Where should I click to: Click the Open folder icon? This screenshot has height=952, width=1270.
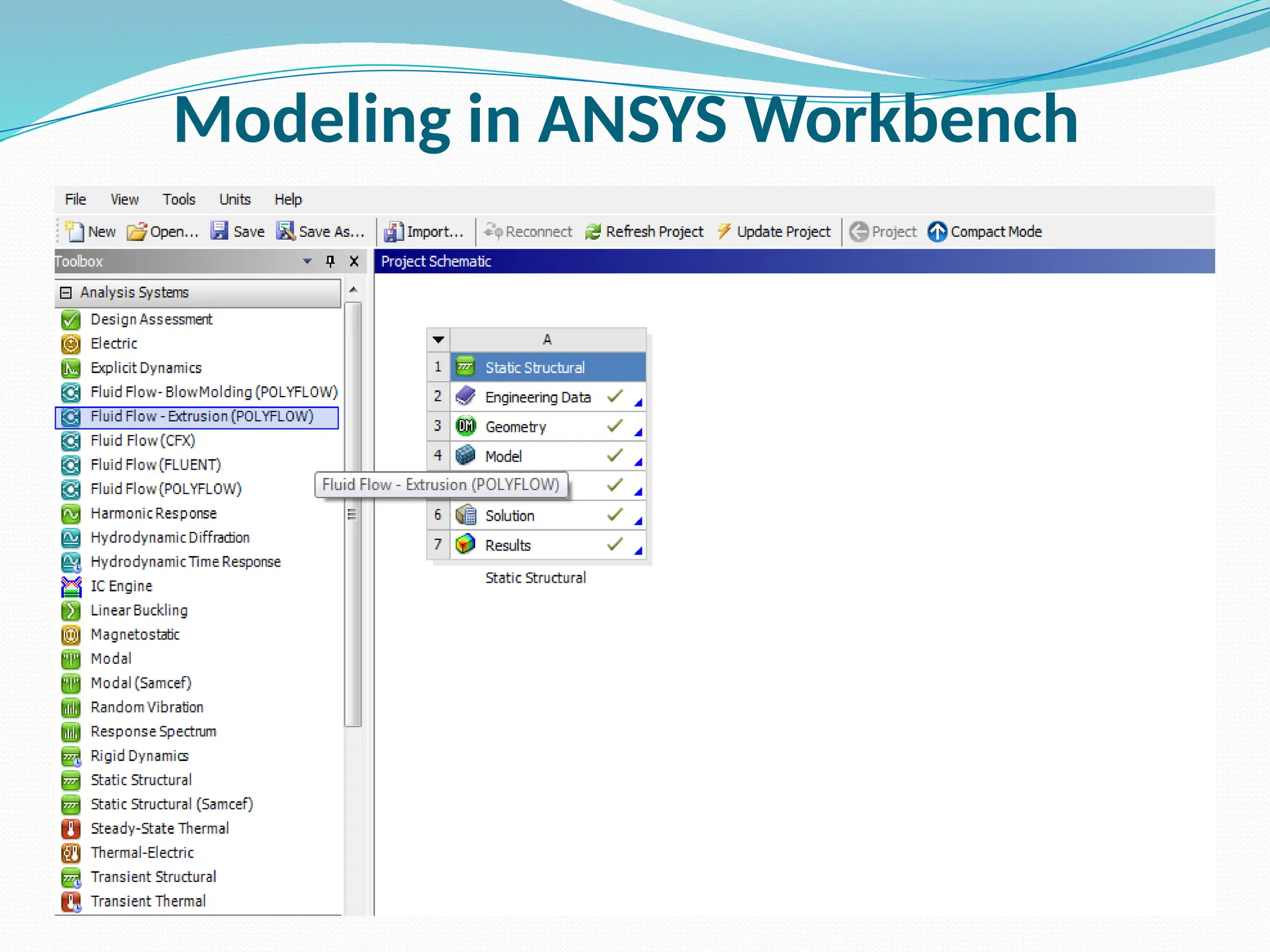click(137, 231)
